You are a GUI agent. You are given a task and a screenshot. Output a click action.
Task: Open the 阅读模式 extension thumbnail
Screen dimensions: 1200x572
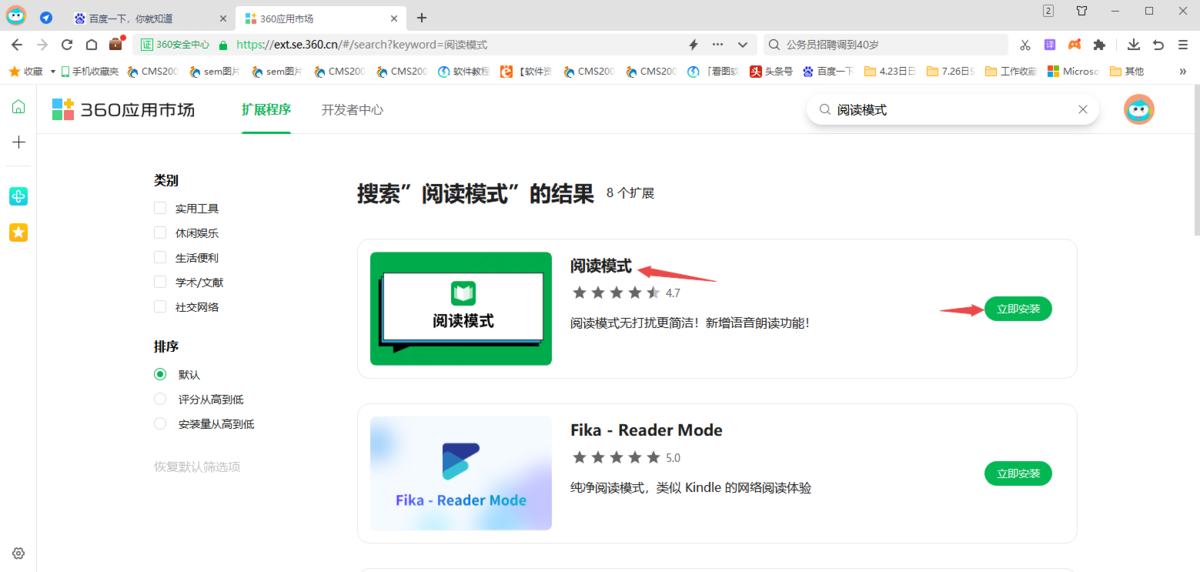[x=461, y=308]
